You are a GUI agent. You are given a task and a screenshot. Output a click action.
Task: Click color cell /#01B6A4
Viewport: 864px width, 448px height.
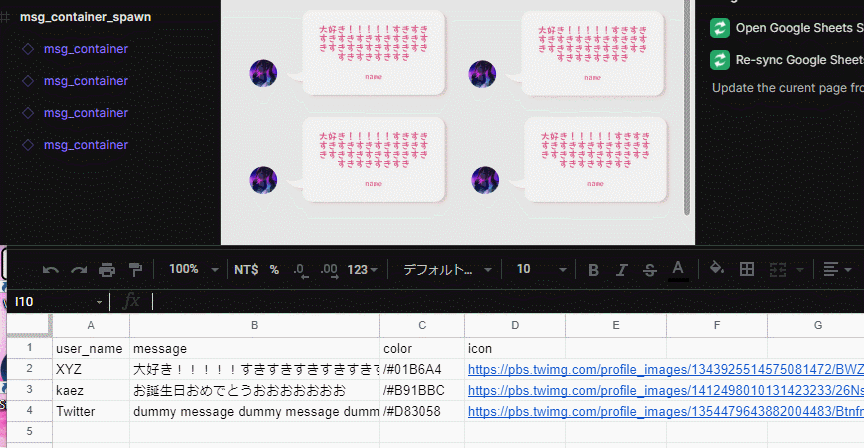(422, 369)
